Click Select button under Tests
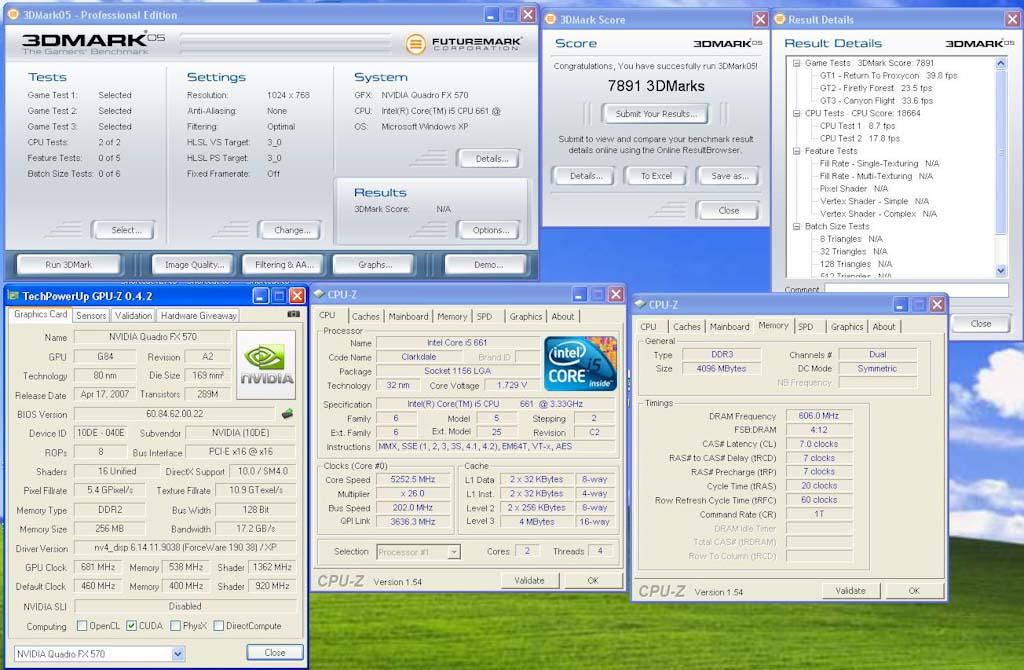 [x=125, y=230]
